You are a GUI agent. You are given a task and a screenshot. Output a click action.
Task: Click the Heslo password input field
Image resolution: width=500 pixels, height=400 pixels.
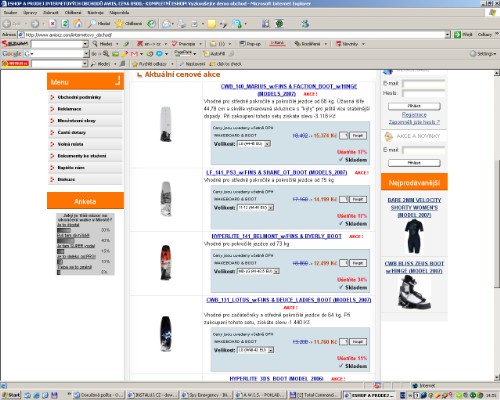click(424, 93)
